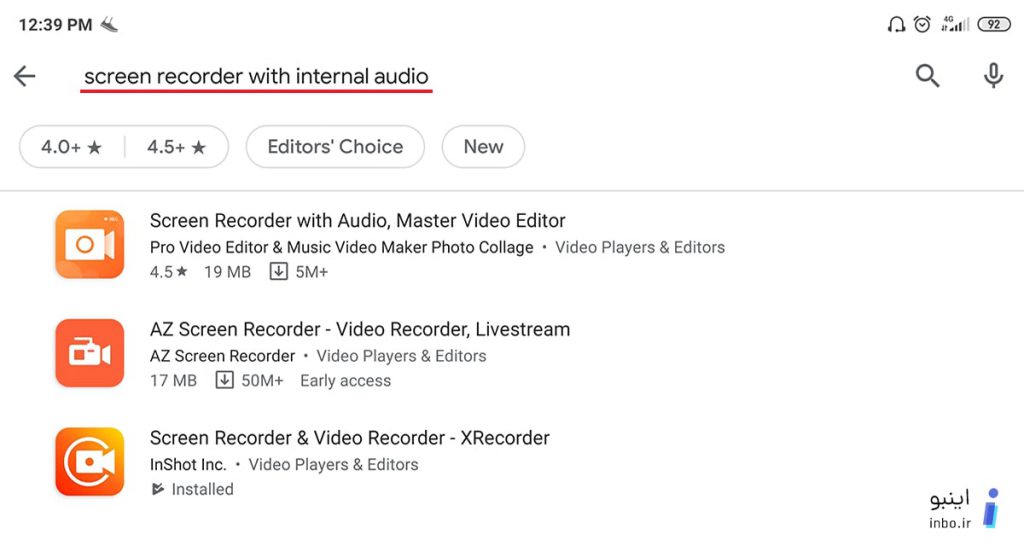The image size is (1024, 546).
Task: Open Screen Recorder with Audio app icon
Action: (89, 244)
